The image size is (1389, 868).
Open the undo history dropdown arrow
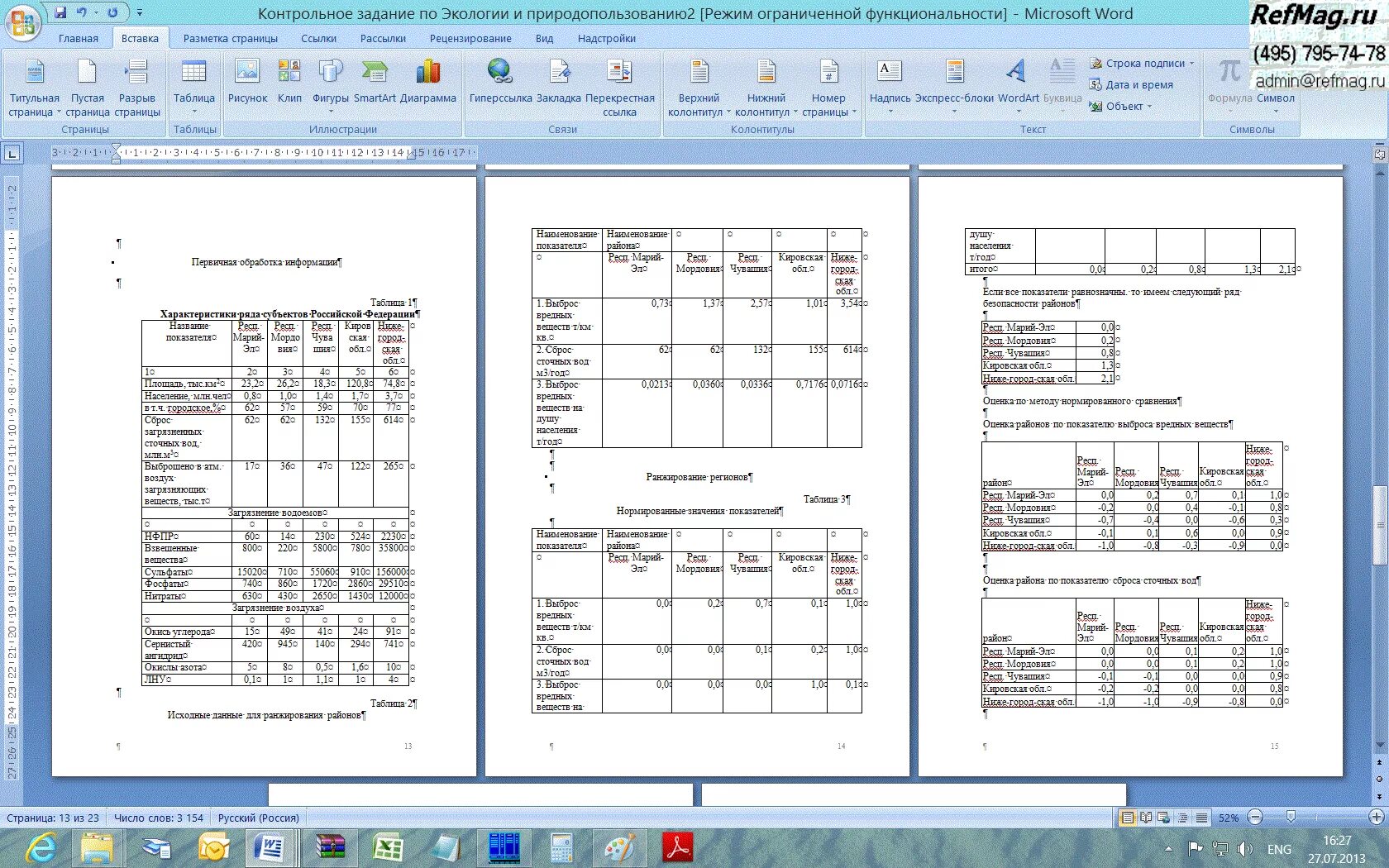click(x=96, y=12)
